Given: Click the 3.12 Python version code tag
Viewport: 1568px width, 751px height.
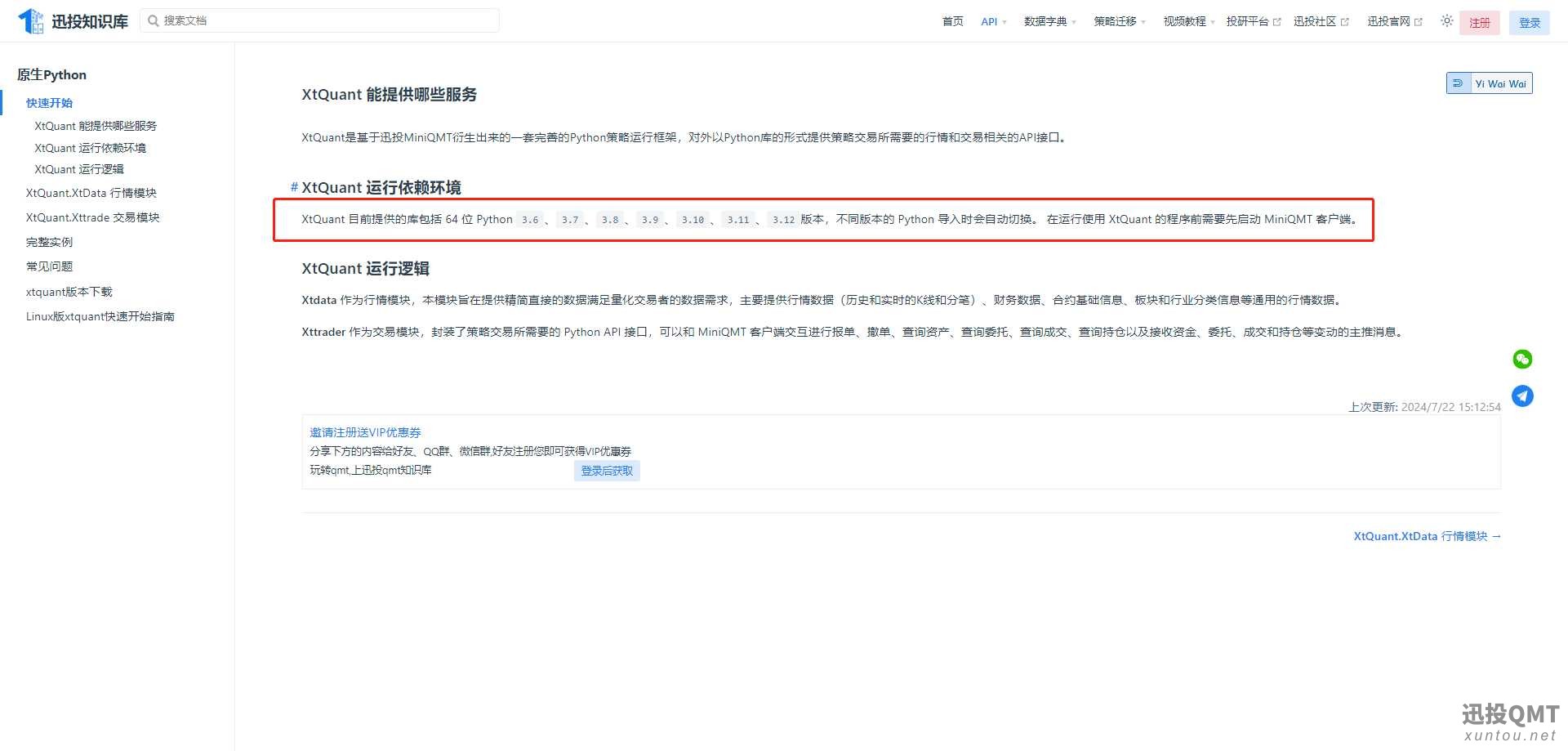Looking at the screenshot, I should coord(783,219).
